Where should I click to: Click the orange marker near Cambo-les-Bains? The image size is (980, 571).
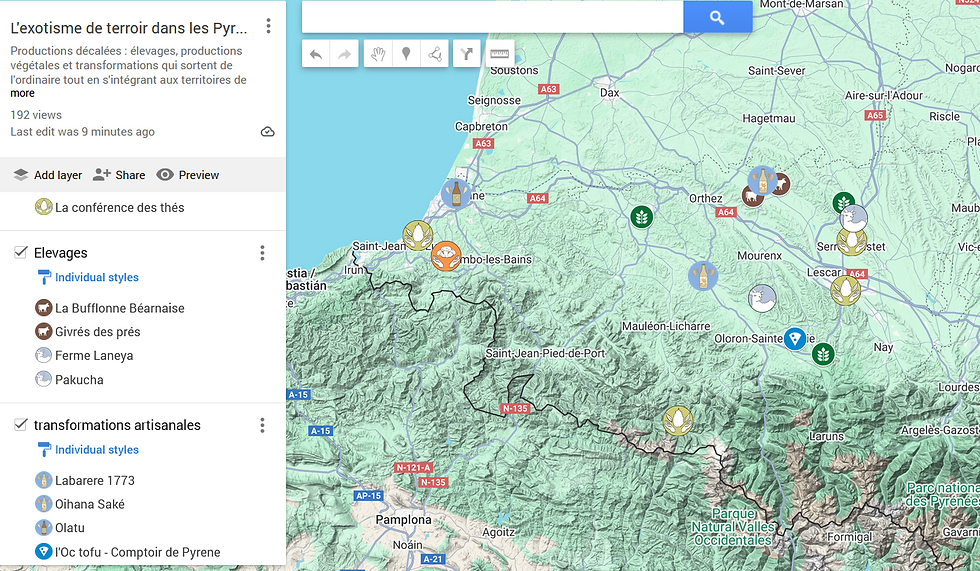pos(446,256)
